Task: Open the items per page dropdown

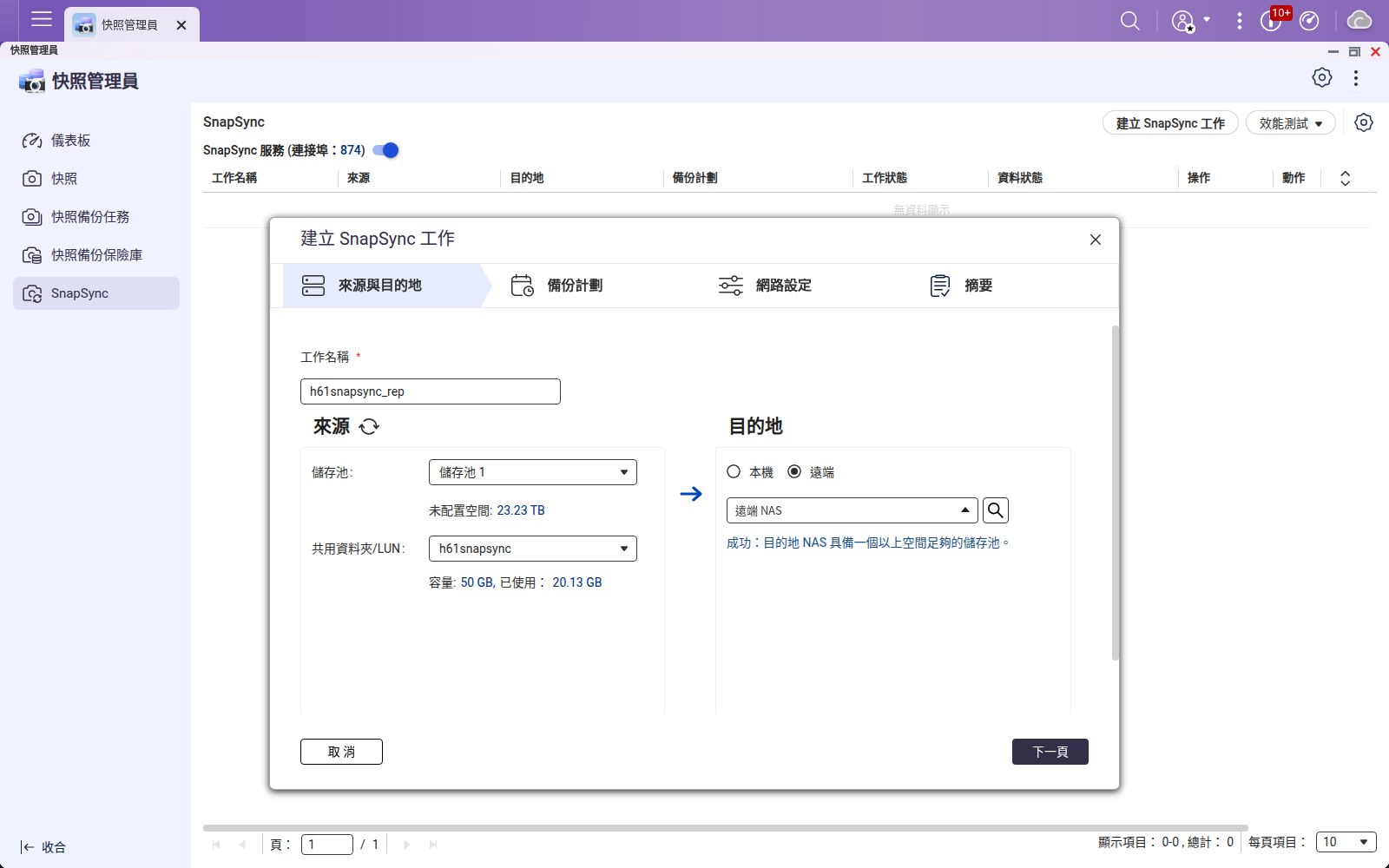Action: [1346, 842]
